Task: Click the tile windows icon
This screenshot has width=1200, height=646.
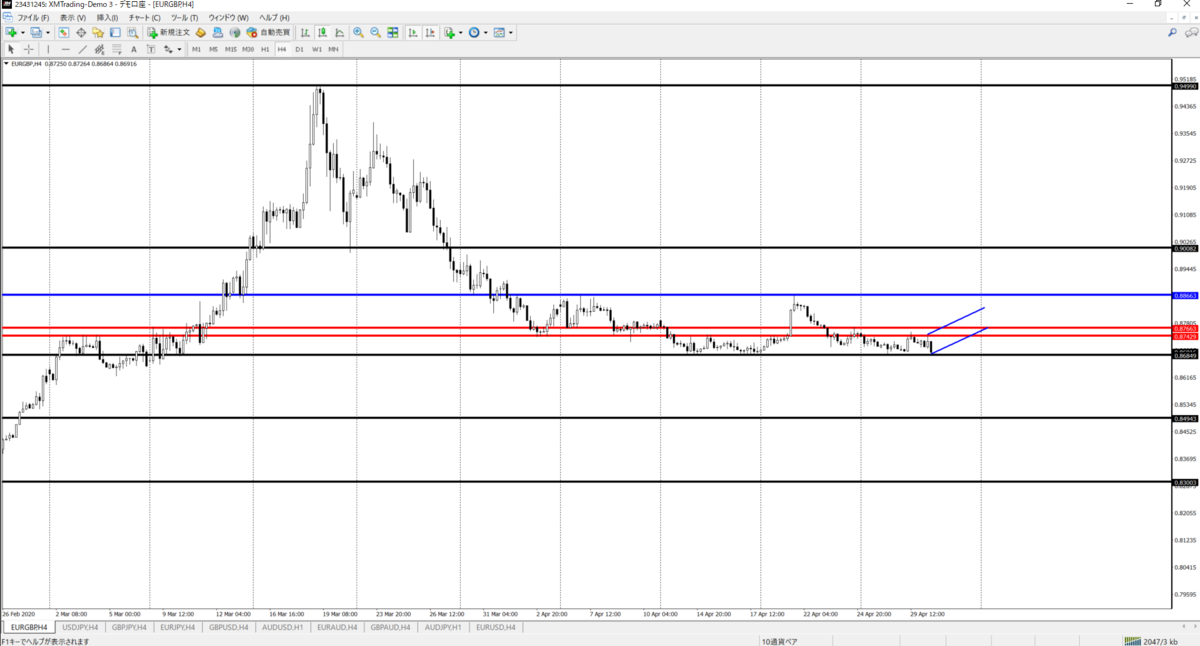Action: tap(393, 32)
